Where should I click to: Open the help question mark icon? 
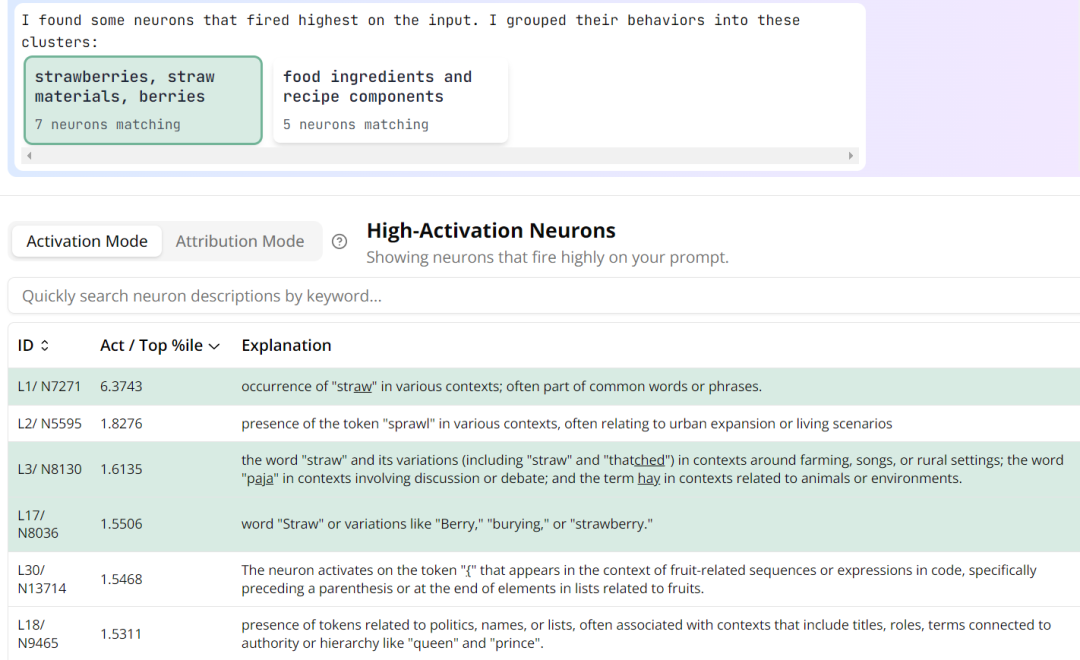(340, 241)
